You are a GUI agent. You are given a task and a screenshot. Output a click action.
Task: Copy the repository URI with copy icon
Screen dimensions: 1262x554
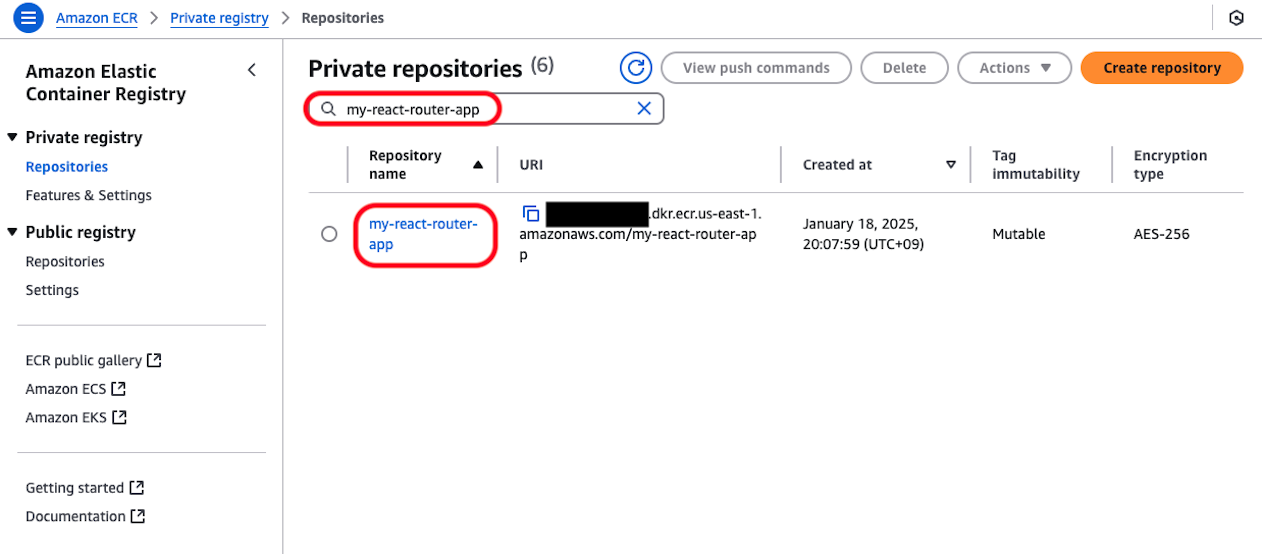pyautogui.click(x=531, y=213)
